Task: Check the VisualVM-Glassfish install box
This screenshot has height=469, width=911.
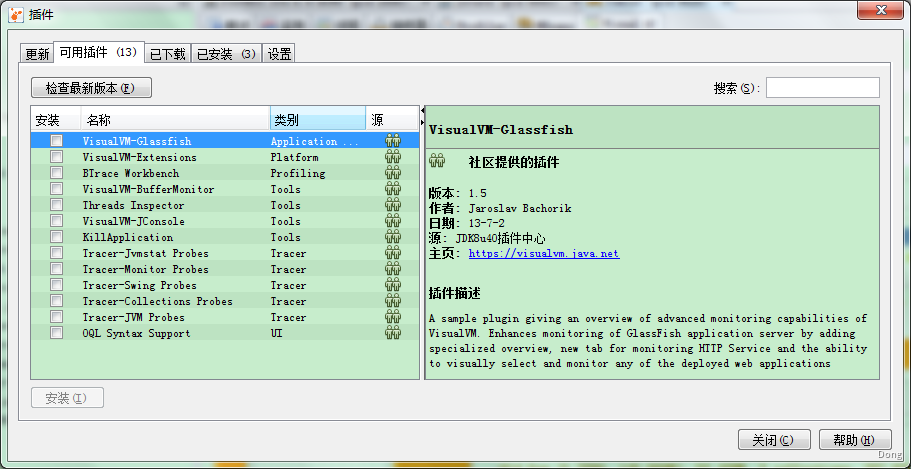Action: point(56,141)
